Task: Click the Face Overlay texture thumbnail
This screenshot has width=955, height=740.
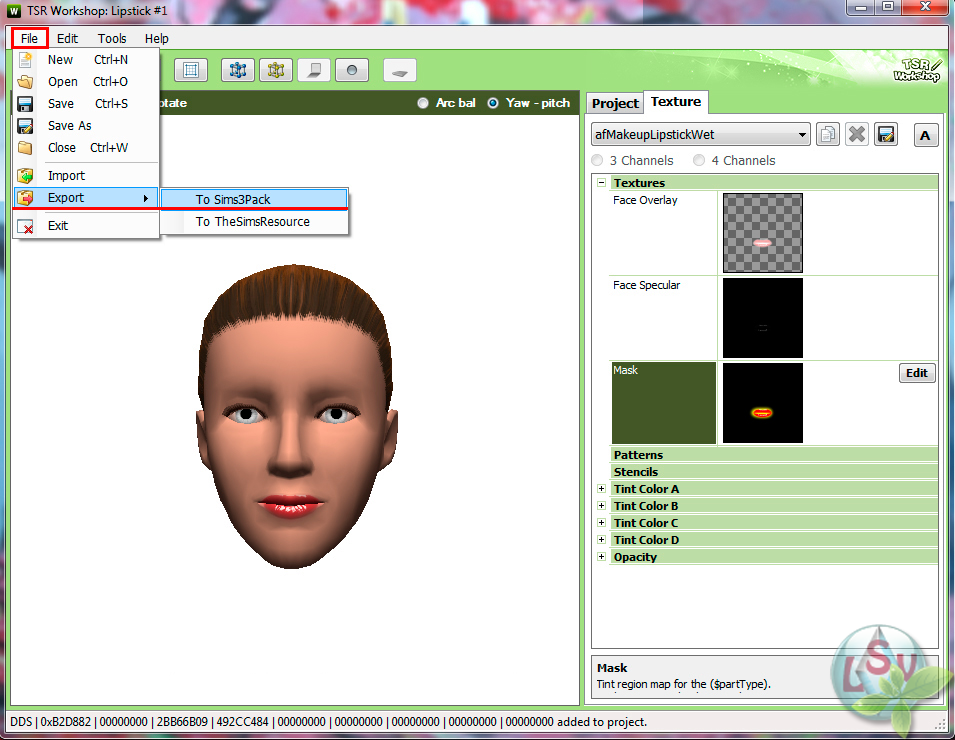Action: coord(763,233)
